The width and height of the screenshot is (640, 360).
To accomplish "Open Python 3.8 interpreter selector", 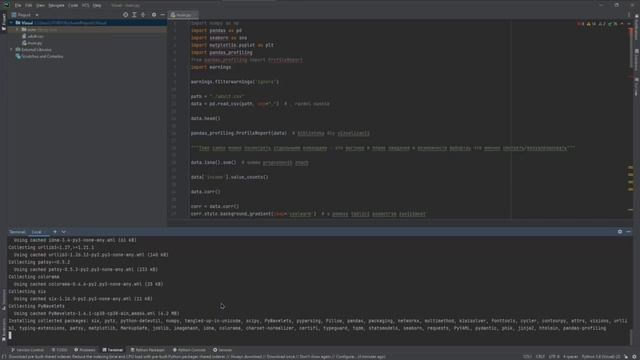I will pos(600,357).
